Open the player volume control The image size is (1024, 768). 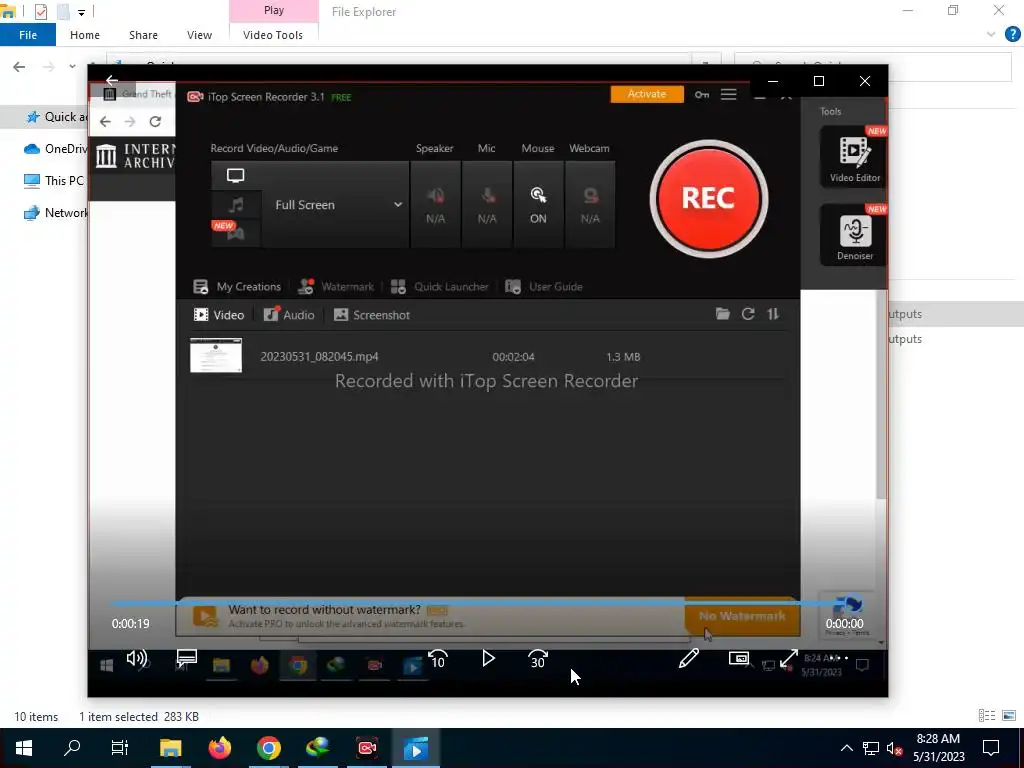click(136, 658)
